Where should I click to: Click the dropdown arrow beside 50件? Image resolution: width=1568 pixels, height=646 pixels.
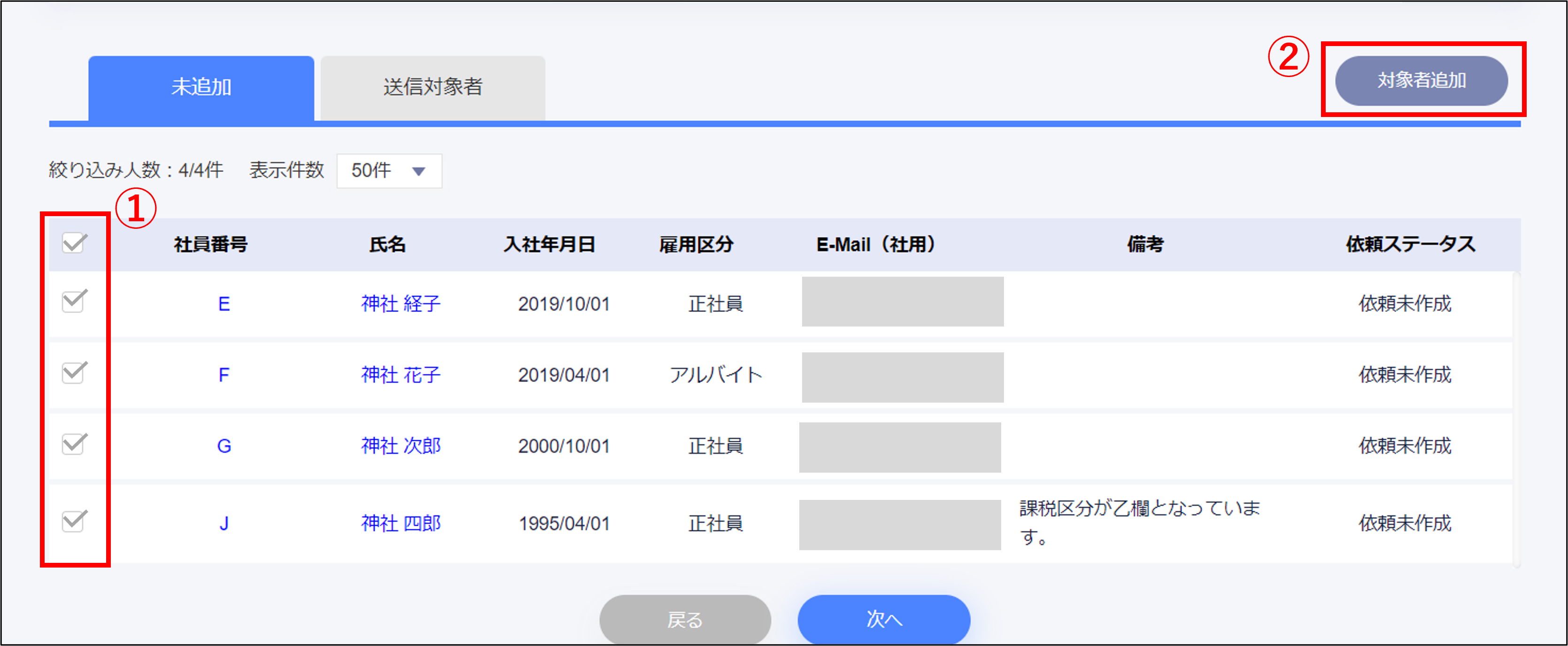419,171
